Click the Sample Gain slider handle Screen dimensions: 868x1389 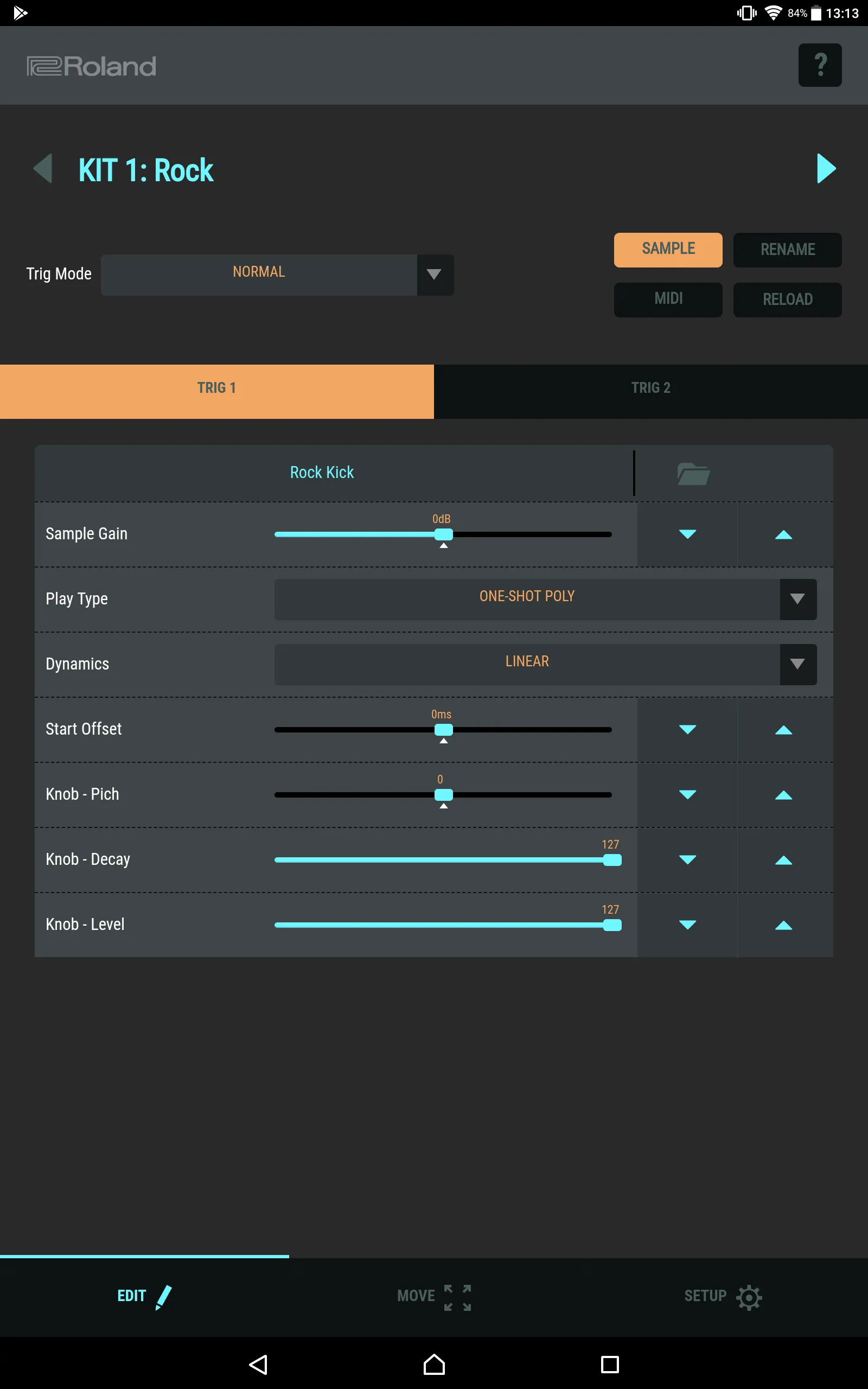pyautogui.click(x=444, y=534)
